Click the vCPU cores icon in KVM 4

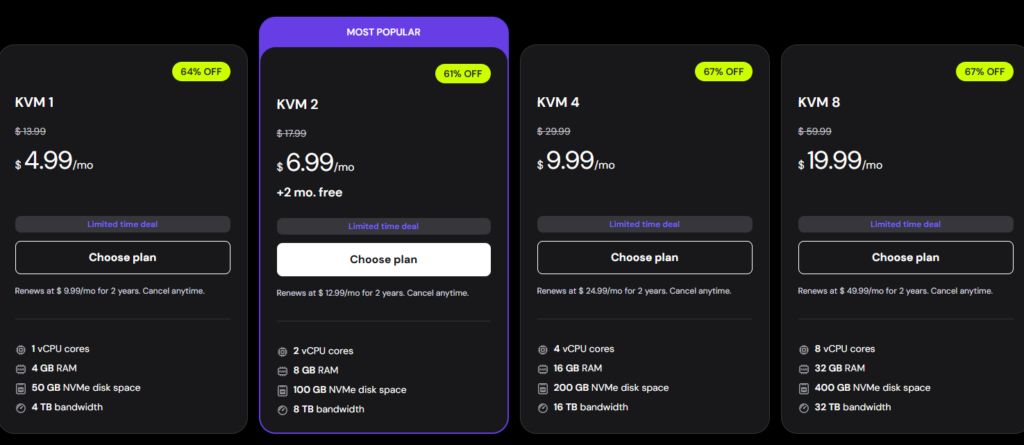[x=543, y=349]
